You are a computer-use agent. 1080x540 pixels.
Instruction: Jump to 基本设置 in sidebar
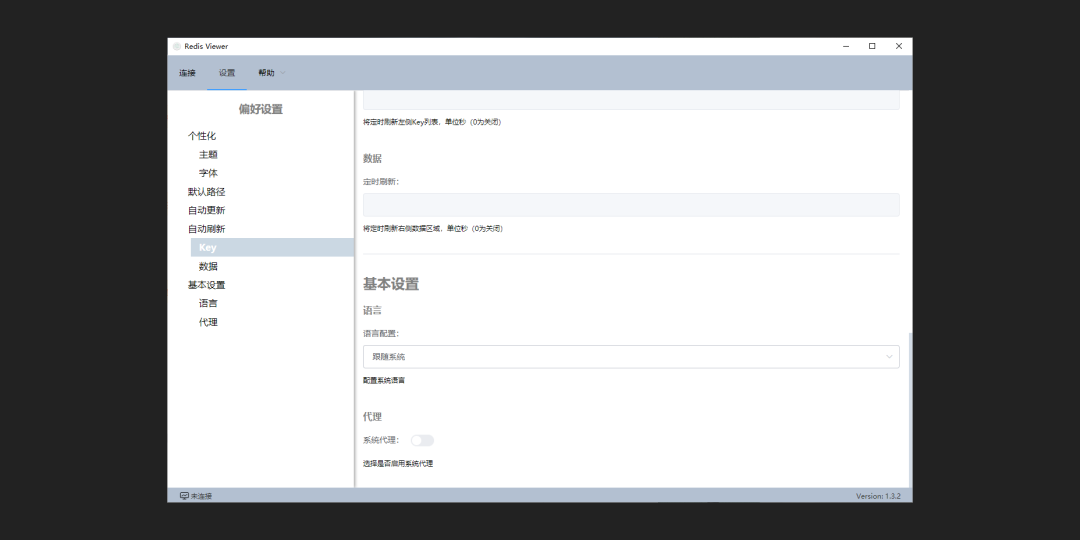tap(207, 285)
